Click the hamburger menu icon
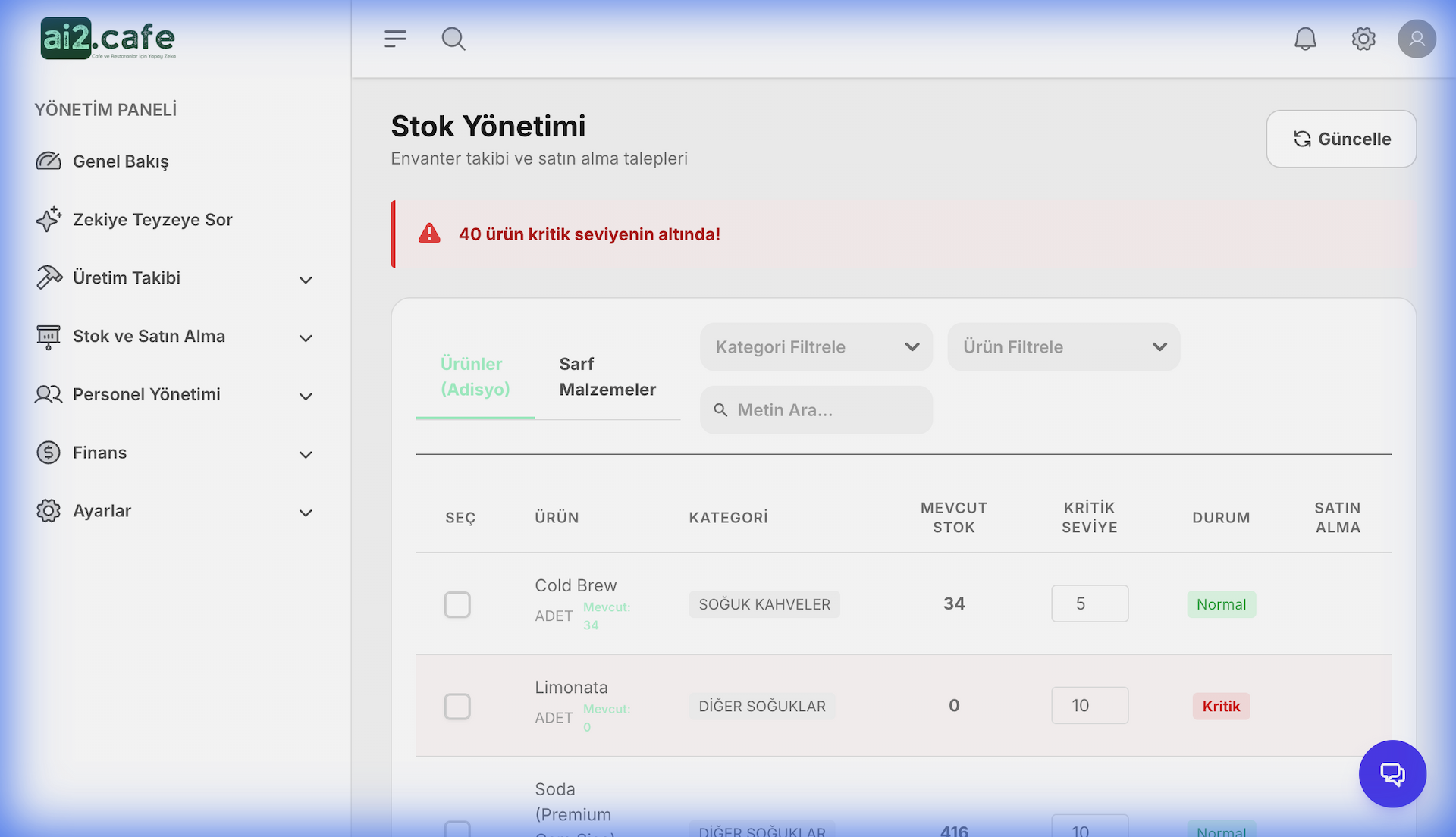The image size is (1456, 837). [x=395, y=39]
